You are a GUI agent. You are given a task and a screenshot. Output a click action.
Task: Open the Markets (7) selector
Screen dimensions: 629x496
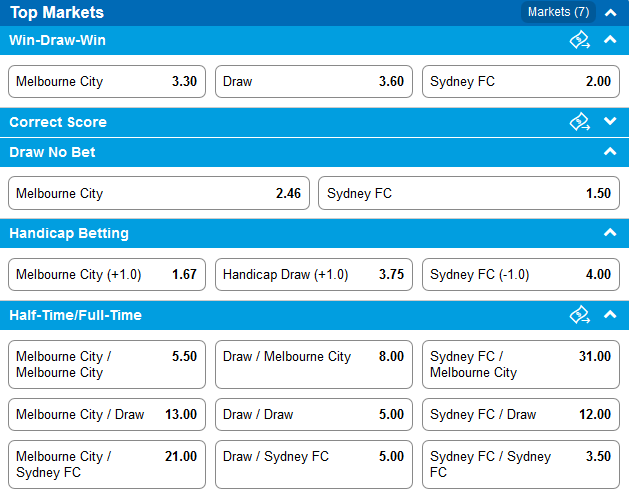click(x=558, y=12)
